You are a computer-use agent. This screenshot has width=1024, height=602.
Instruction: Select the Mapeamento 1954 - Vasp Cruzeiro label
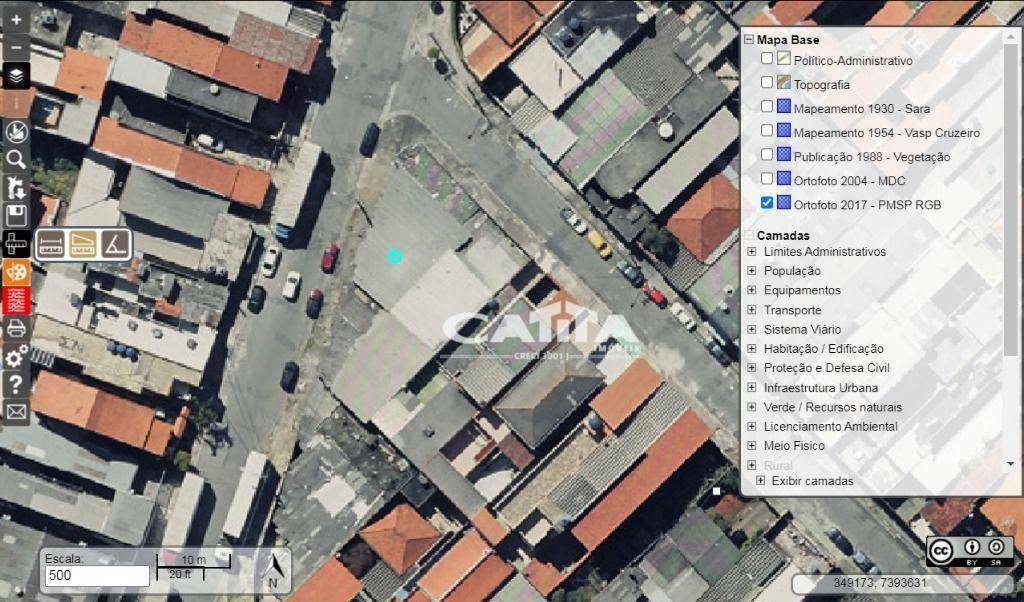(887, 133)
